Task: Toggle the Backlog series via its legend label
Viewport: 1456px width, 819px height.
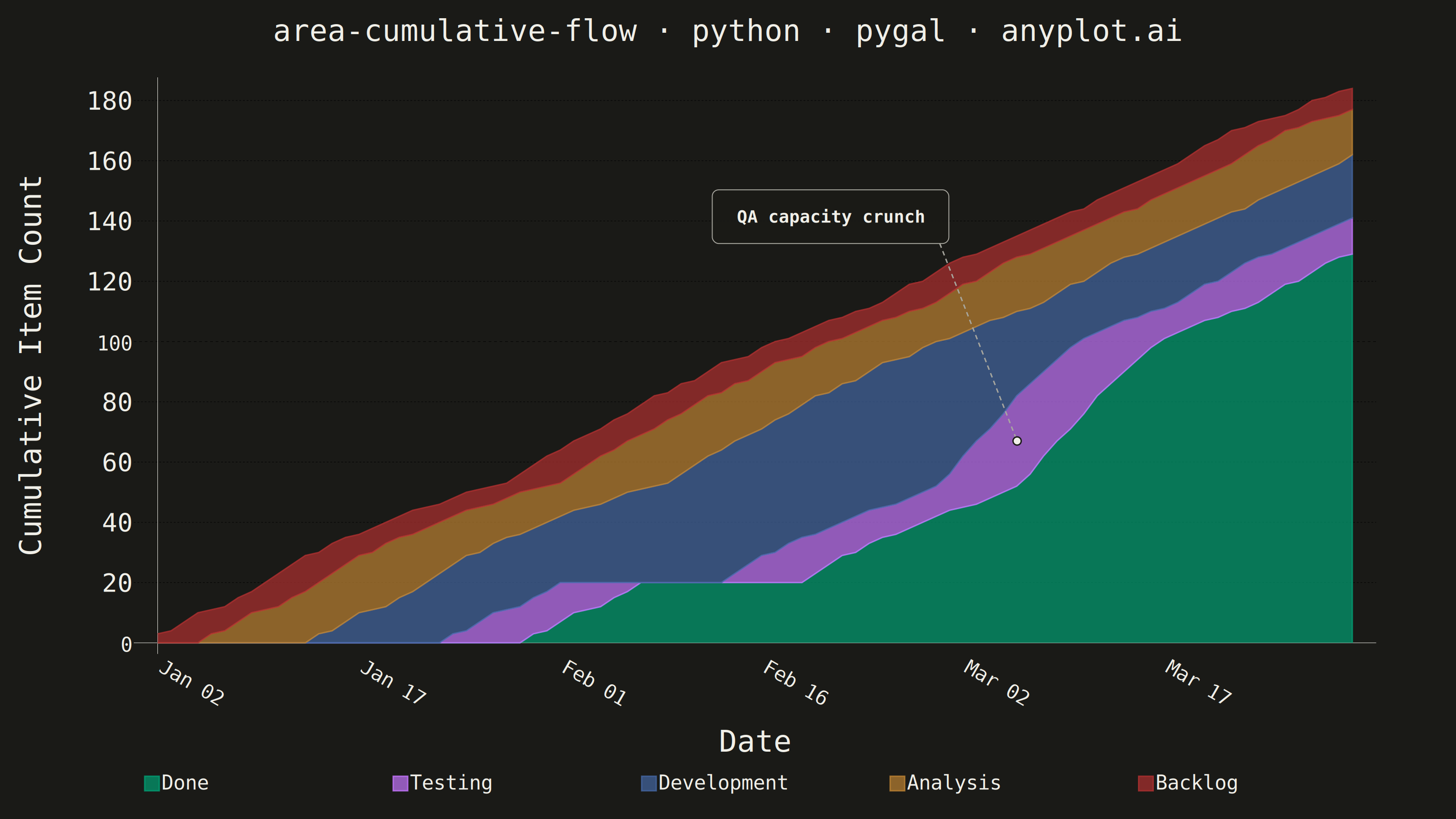Action: (x=1197, y=784)
